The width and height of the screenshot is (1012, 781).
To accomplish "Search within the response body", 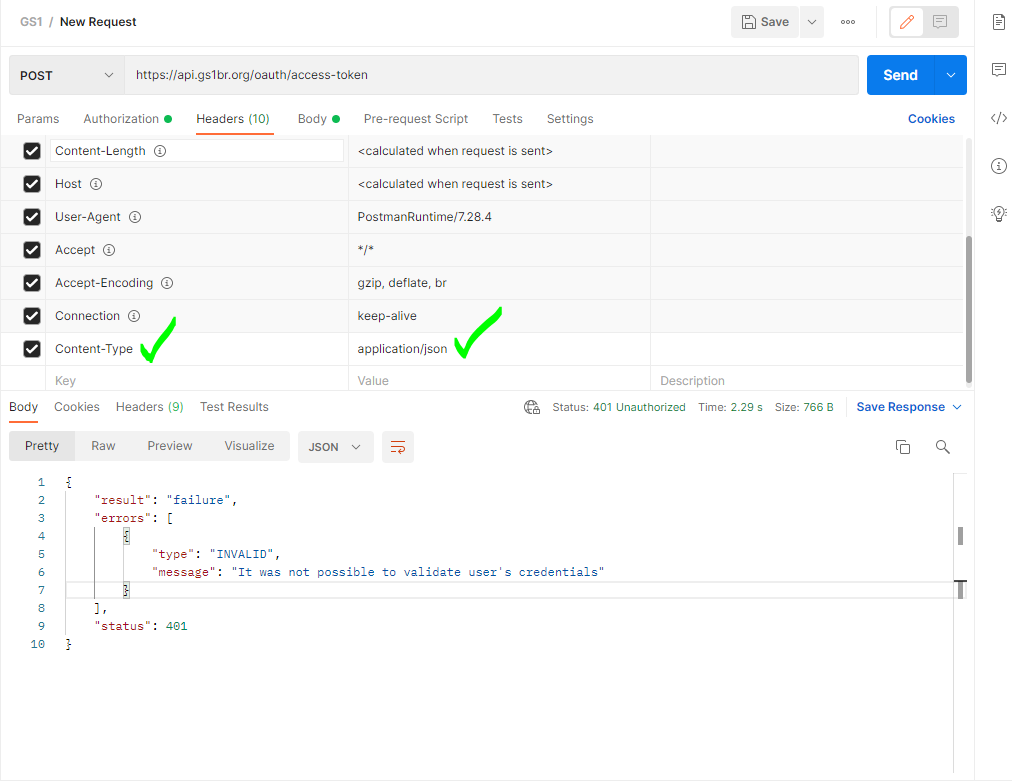I will pos(942,447).
